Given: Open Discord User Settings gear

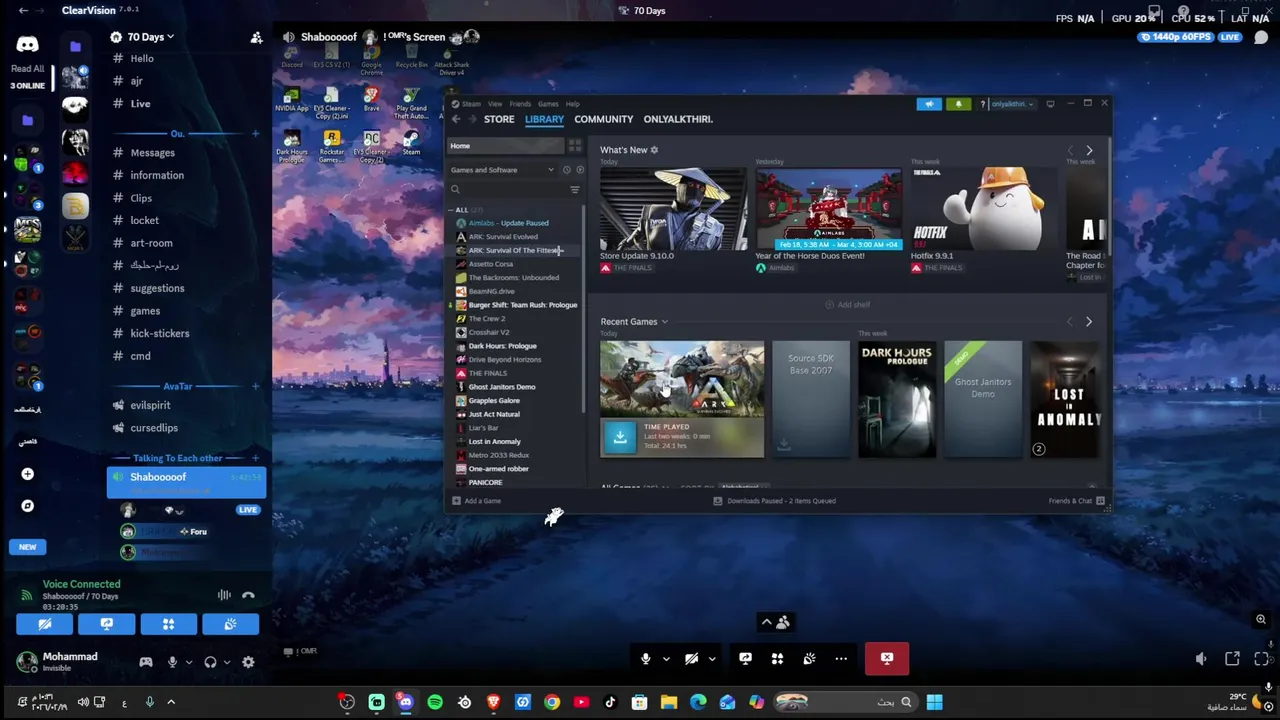Looking at the screenshot, I should pos(248,662).
